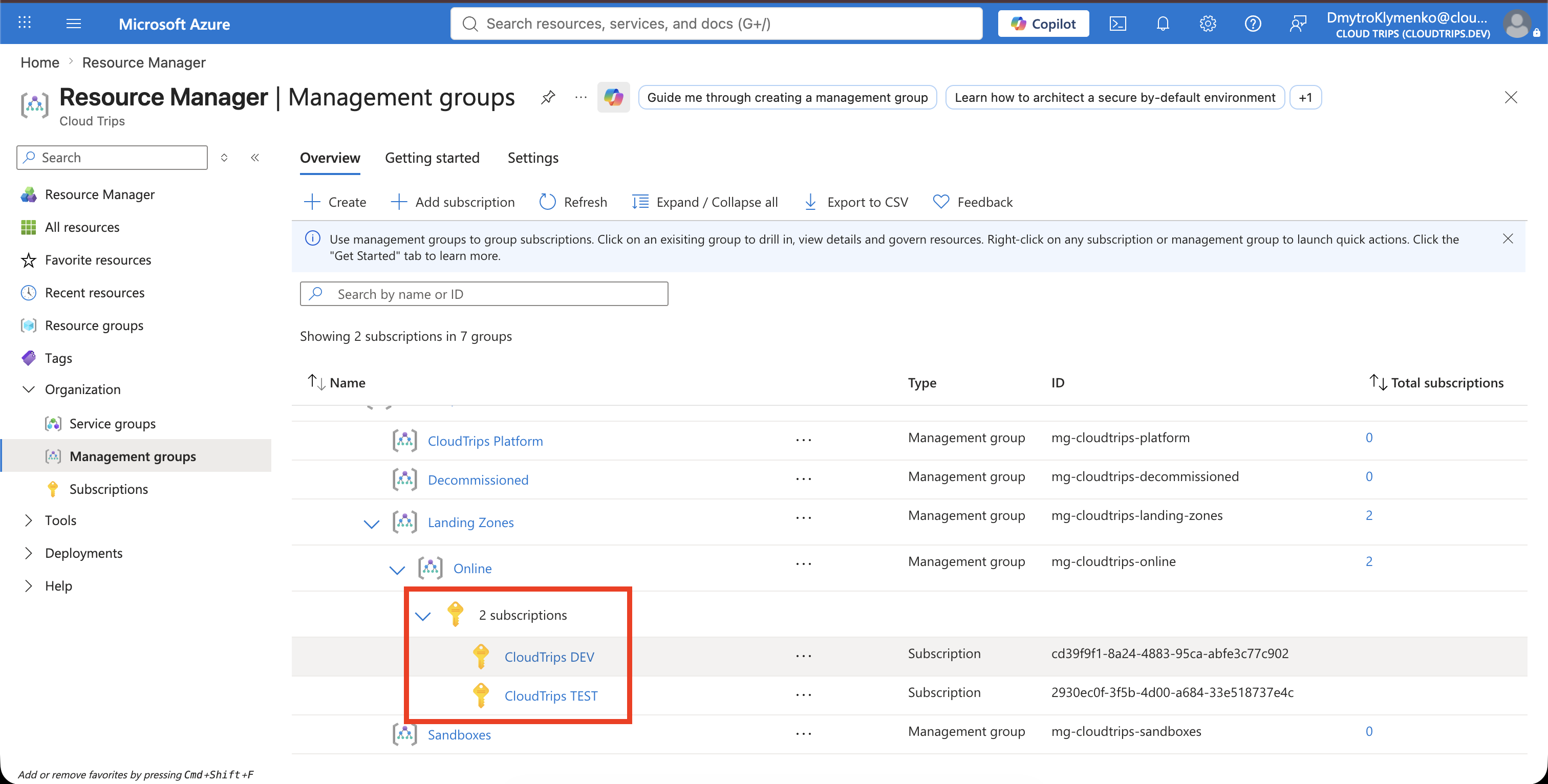Switch to the Getting started tab
Screen dimensions: 1548x784
(x=432, y=158)
